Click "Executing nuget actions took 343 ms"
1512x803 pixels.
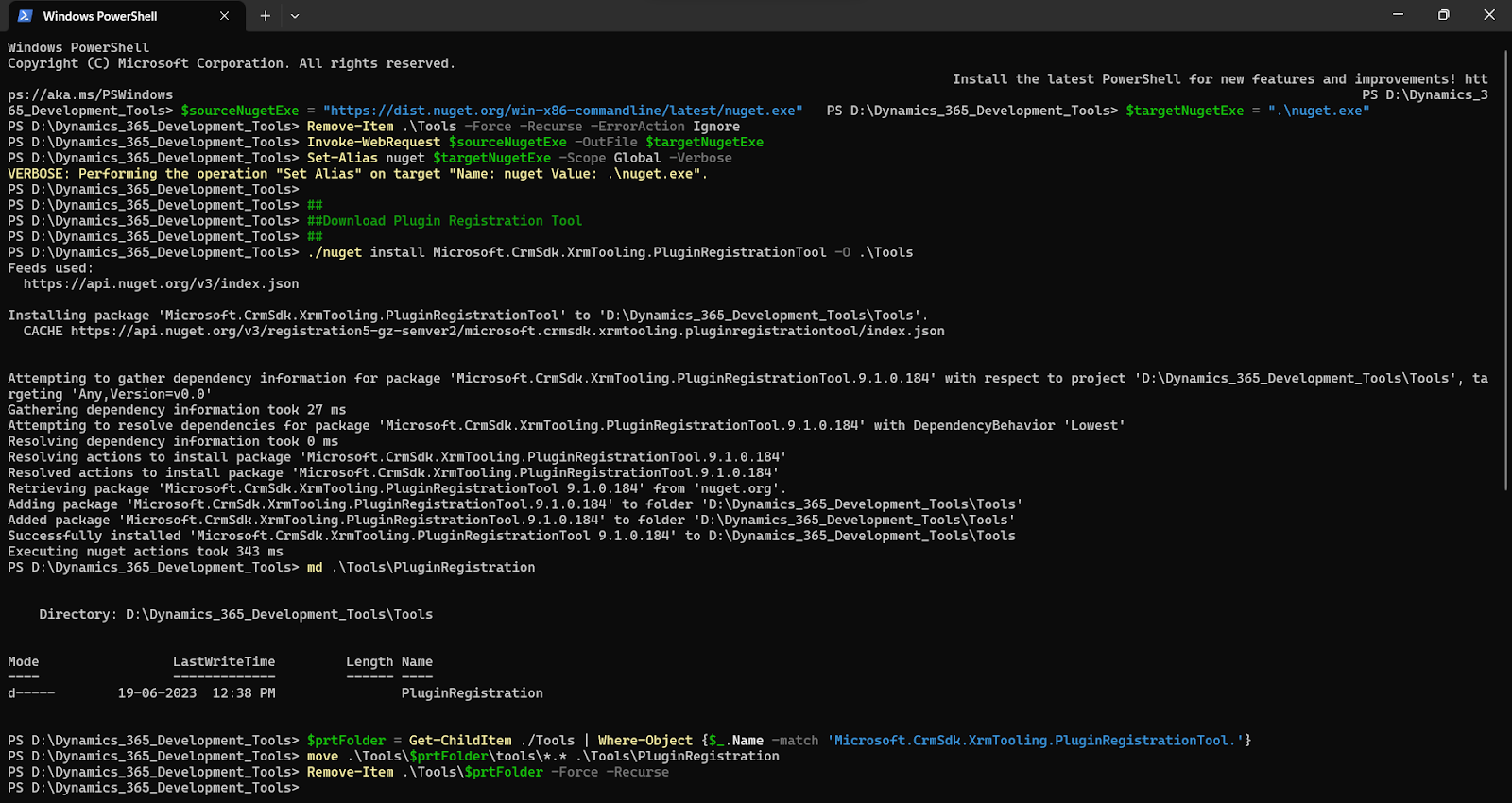(146, 552)
